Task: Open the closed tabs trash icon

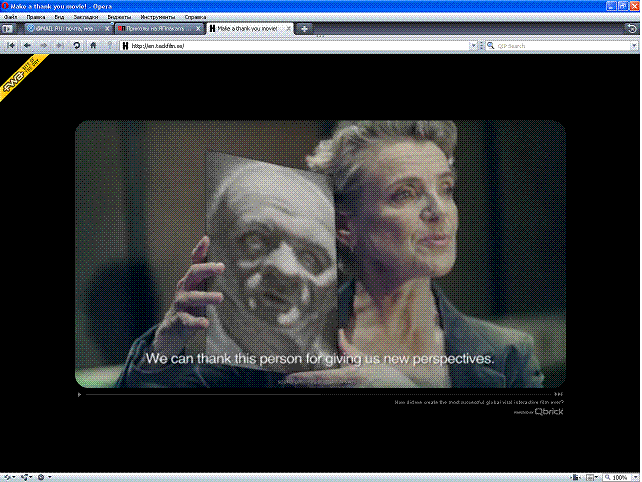Action: point(631,29)
